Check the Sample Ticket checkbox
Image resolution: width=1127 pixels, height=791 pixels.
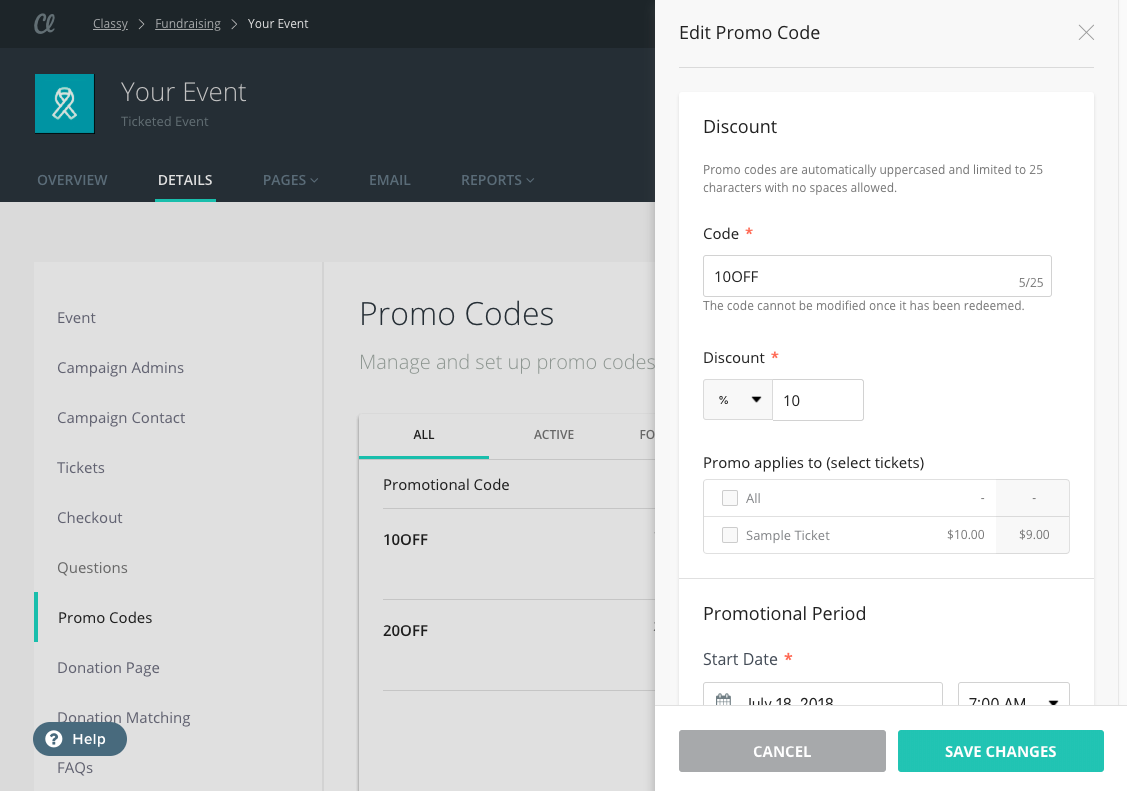[x=730, y=535]
